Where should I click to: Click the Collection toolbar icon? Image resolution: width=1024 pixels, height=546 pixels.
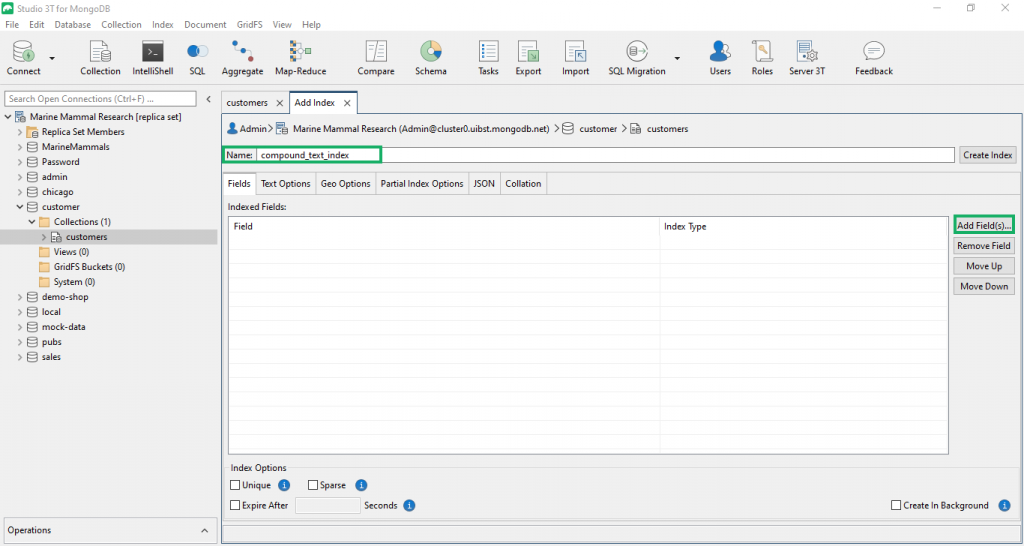click(100, 57)
